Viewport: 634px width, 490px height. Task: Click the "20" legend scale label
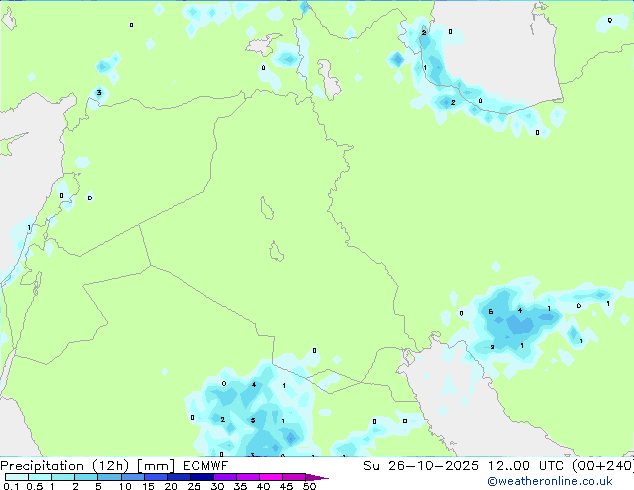pos(171,486)
